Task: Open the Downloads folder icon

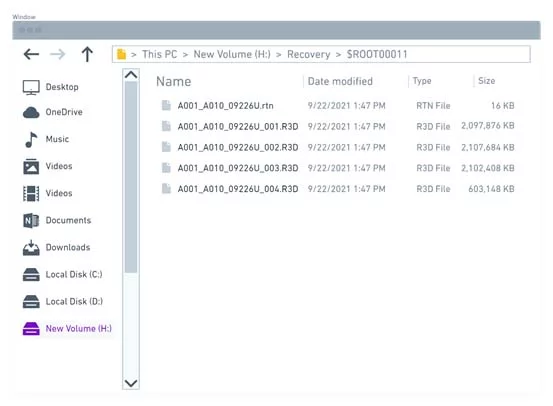Action: [x=31, y=248]
